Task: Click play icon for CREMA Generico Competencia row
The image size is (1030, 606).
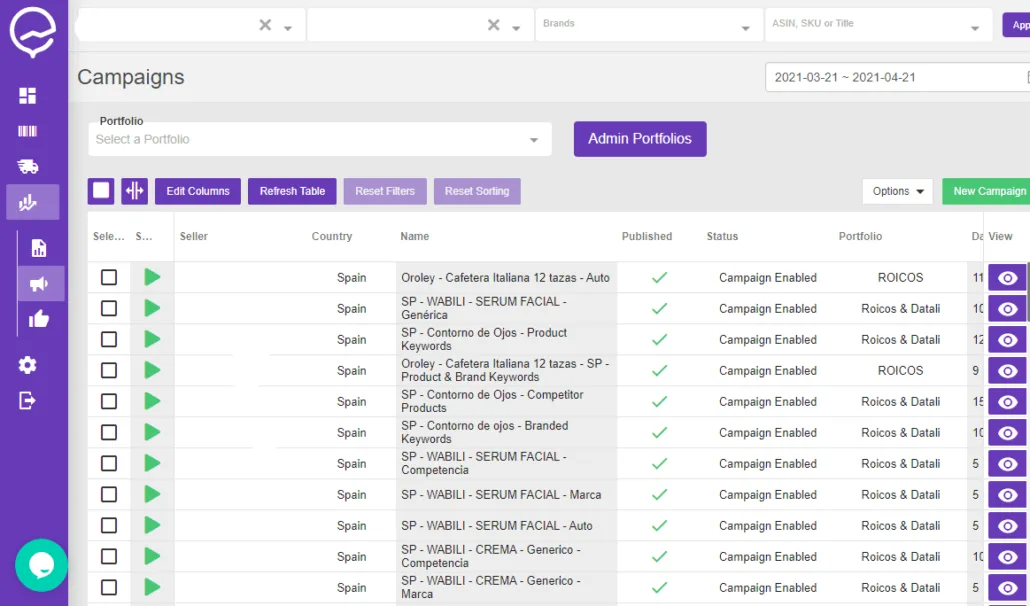Action: tap(152, 556)
